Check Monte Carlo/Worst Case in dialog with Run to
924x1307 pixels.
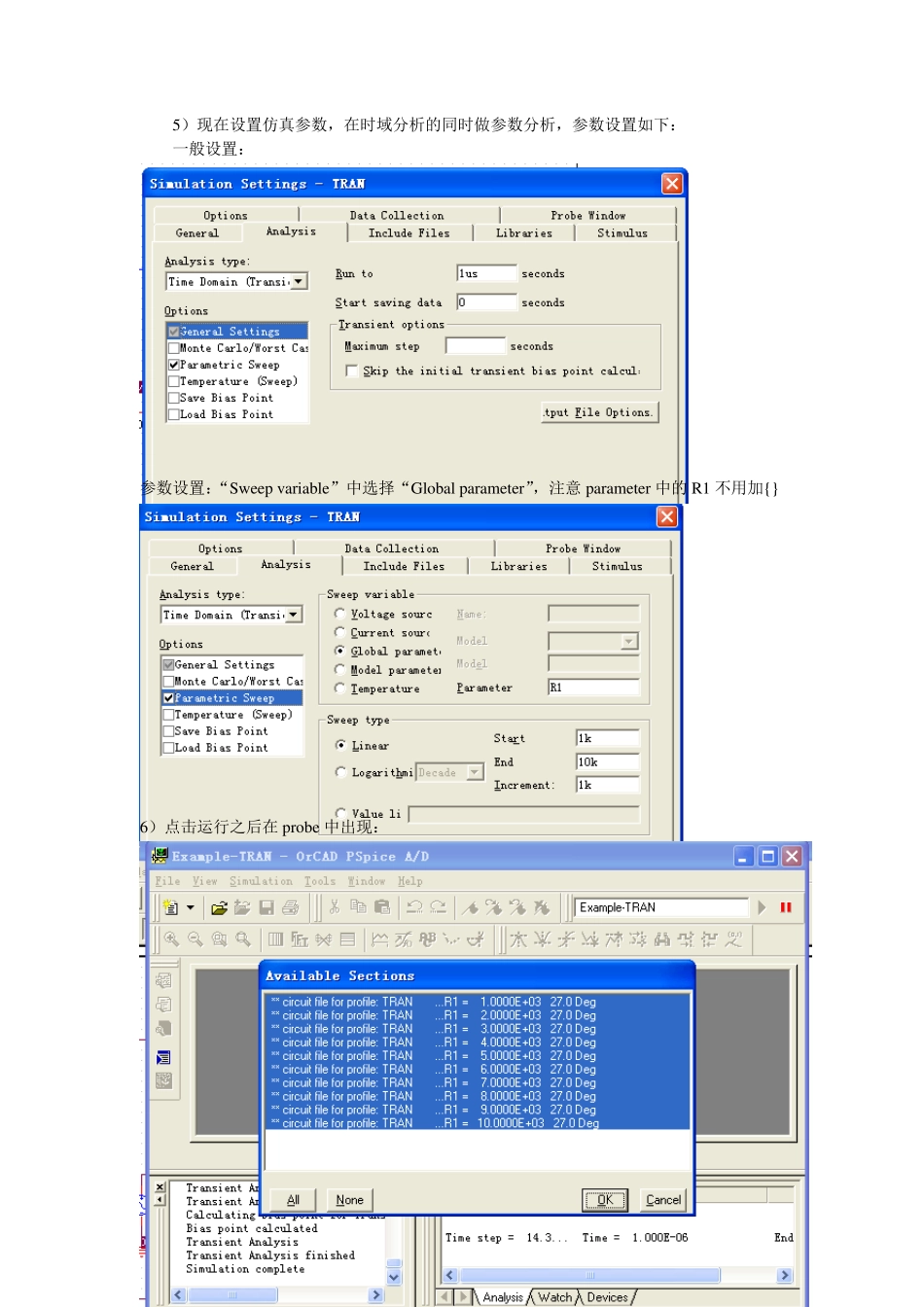click(174, 348)
